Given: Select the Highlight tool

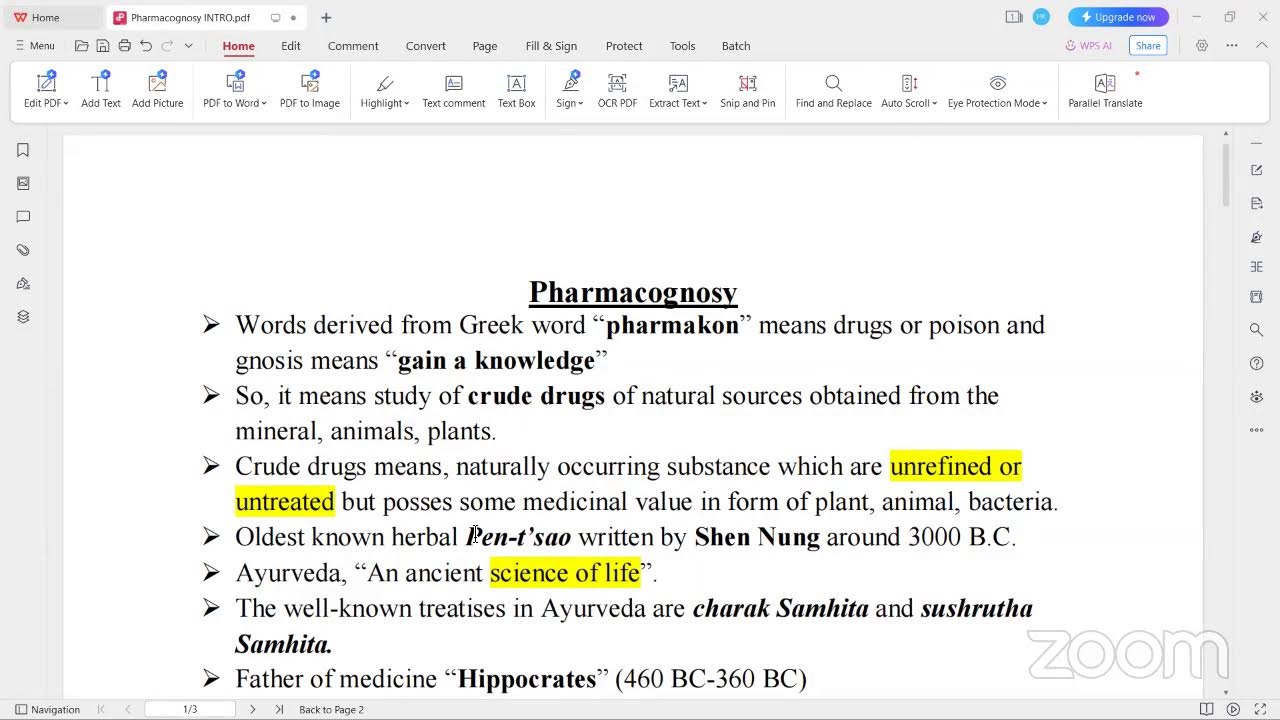Looking at the screenshot, I should (x=385, y=90).
